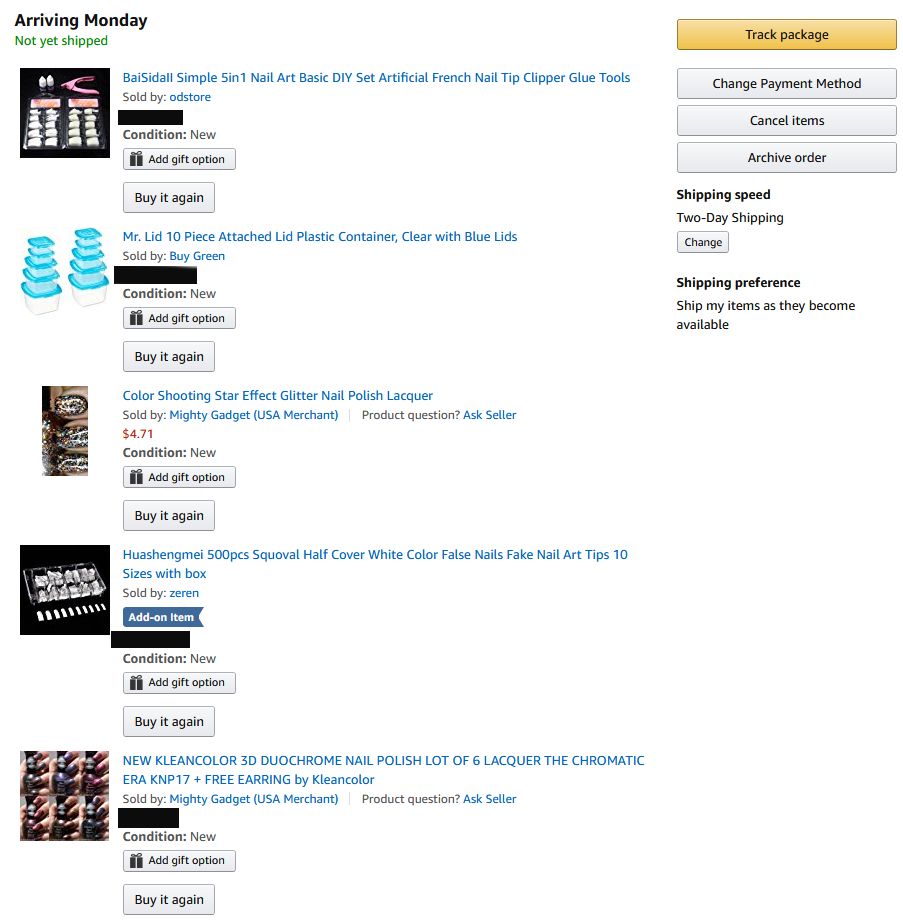Click Change Payment Method button

(786, 84)
